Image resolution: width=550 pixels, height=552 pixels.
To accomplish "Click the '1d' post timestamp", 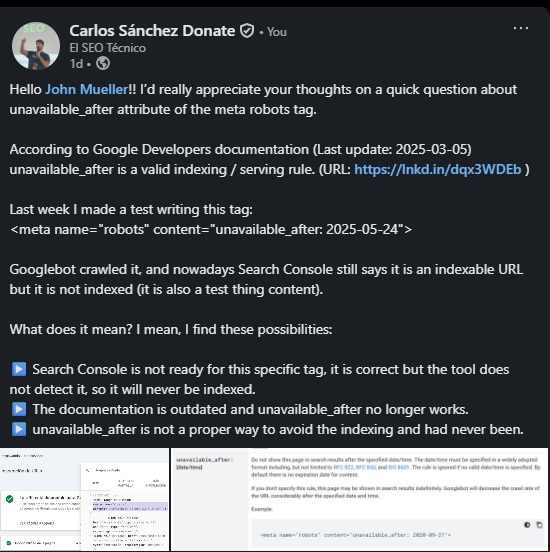I will [76, 64].
